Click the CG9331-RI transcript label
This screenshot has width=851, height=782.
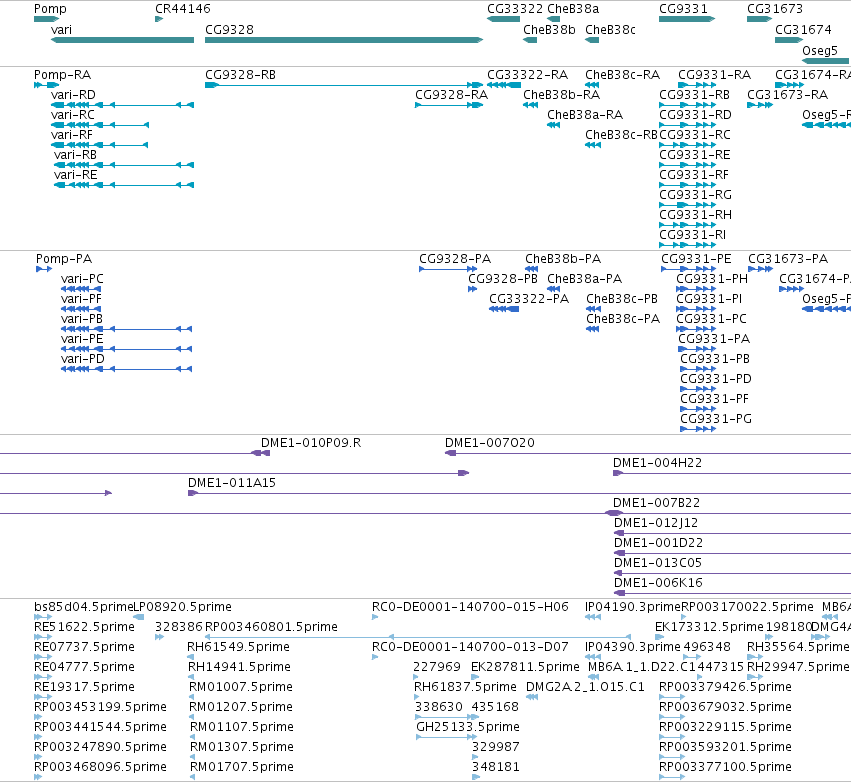693,235
